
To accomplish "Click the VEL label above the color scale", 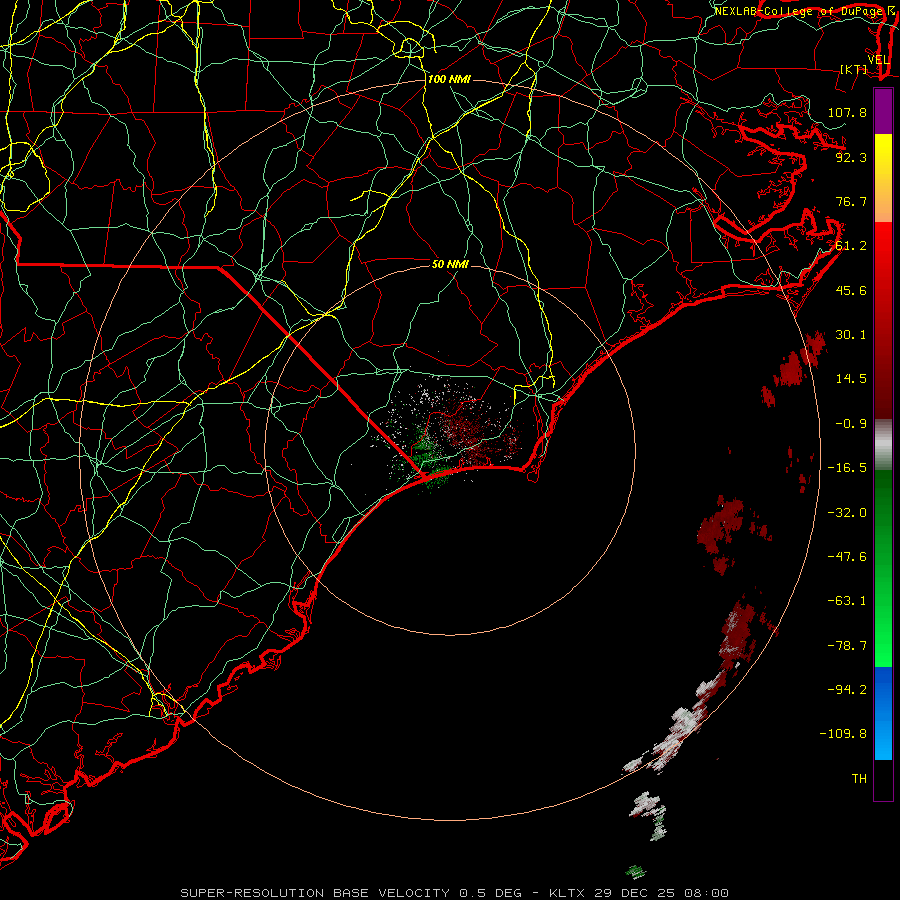I will [878, 60].
